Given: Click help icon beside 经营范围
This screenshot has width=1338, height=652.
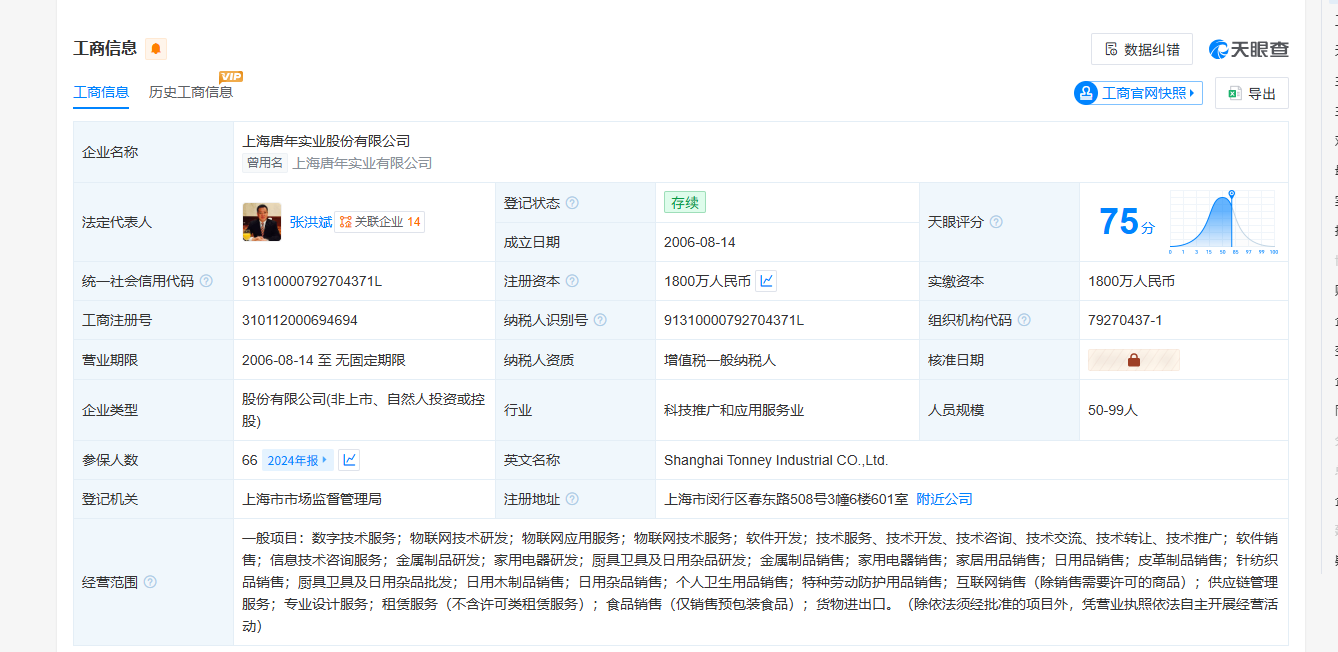Looking at the screenshot, I should tap(150, 582).
